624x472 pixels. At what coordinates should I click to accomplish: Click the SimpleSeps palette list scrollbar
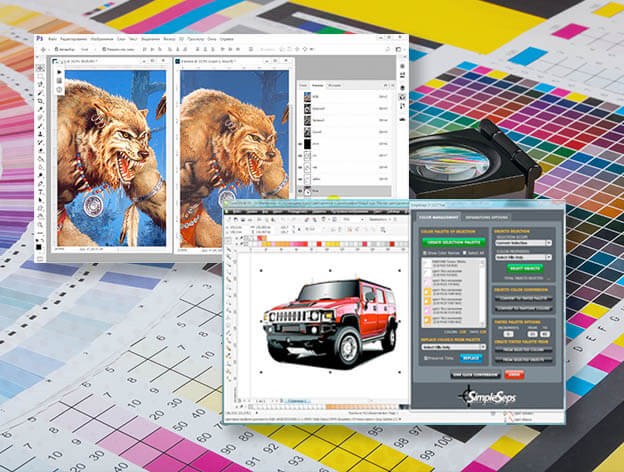pos(482,292)
